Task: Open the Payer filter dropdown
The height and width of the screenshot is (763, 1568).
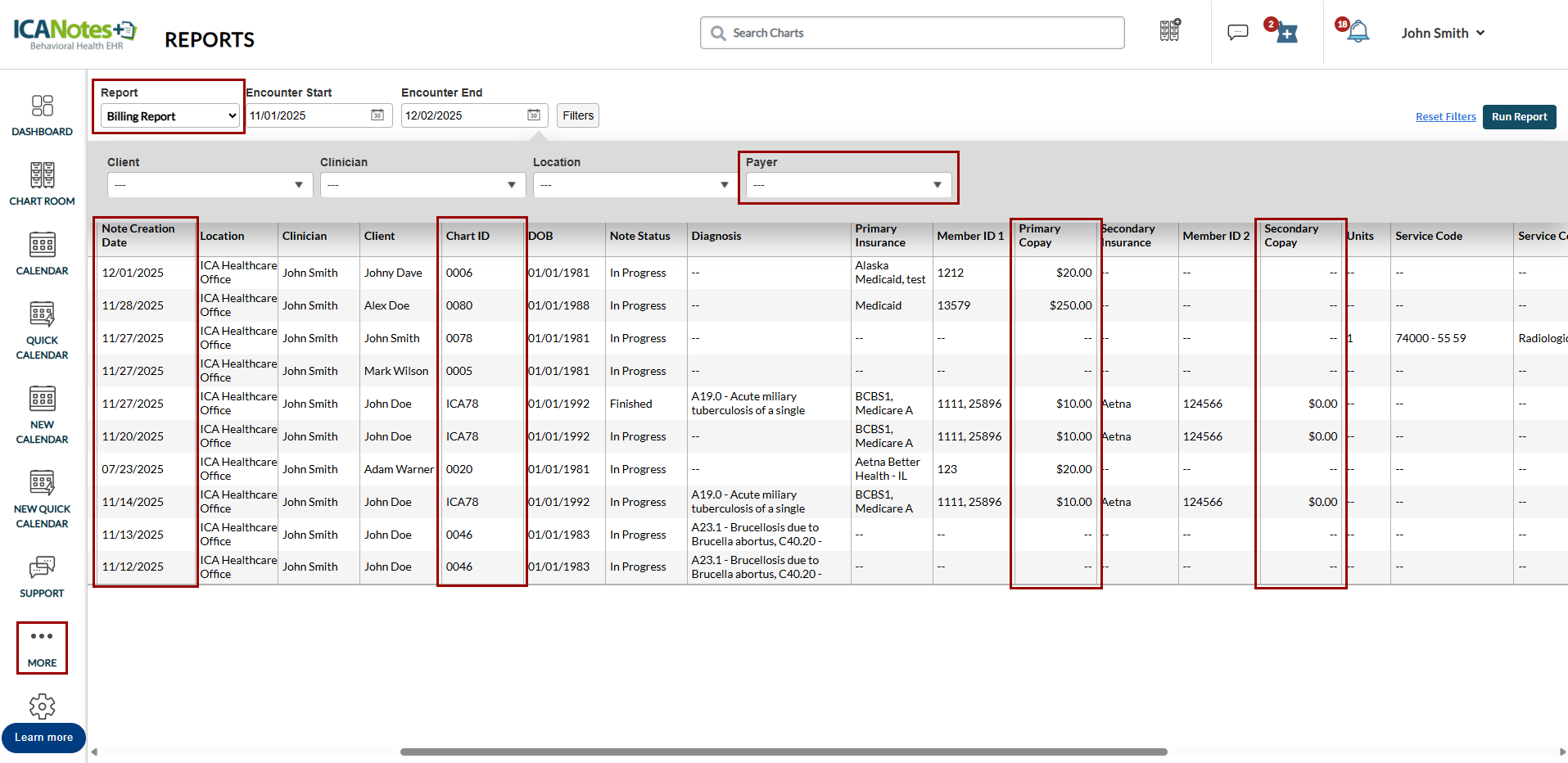Action: pyautogui.click(x=847, y=185)
